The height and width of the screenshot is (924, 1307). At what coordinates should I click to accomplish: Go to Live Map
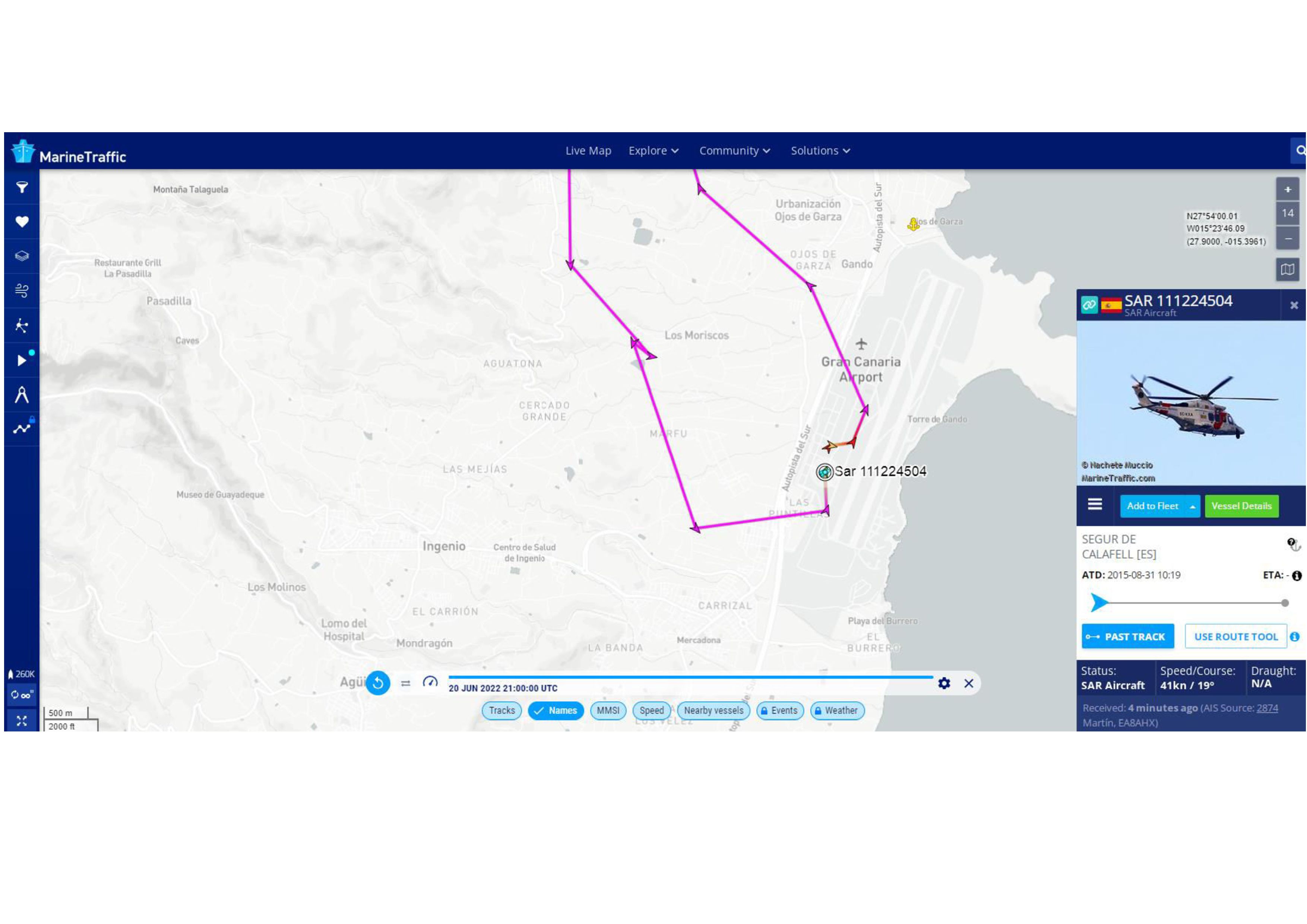coord(588,151)
